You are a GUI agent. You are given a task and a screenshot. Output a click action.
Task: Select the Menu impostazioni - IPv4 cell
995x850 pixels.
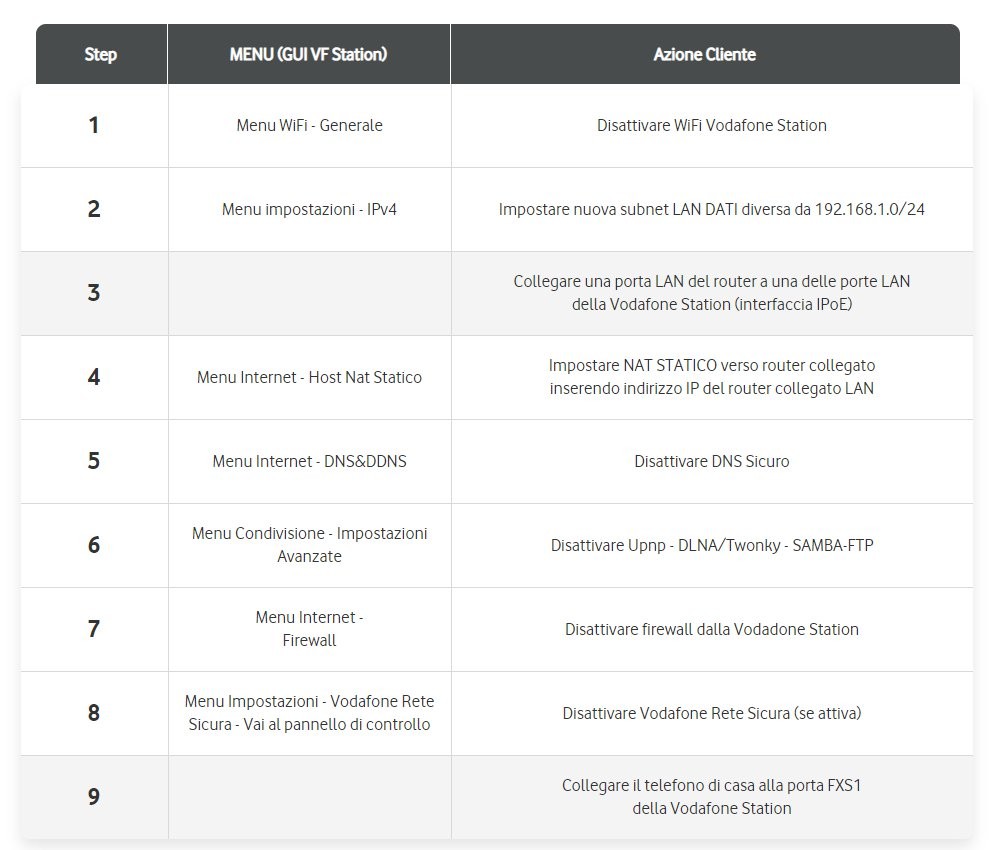[309, 209]
